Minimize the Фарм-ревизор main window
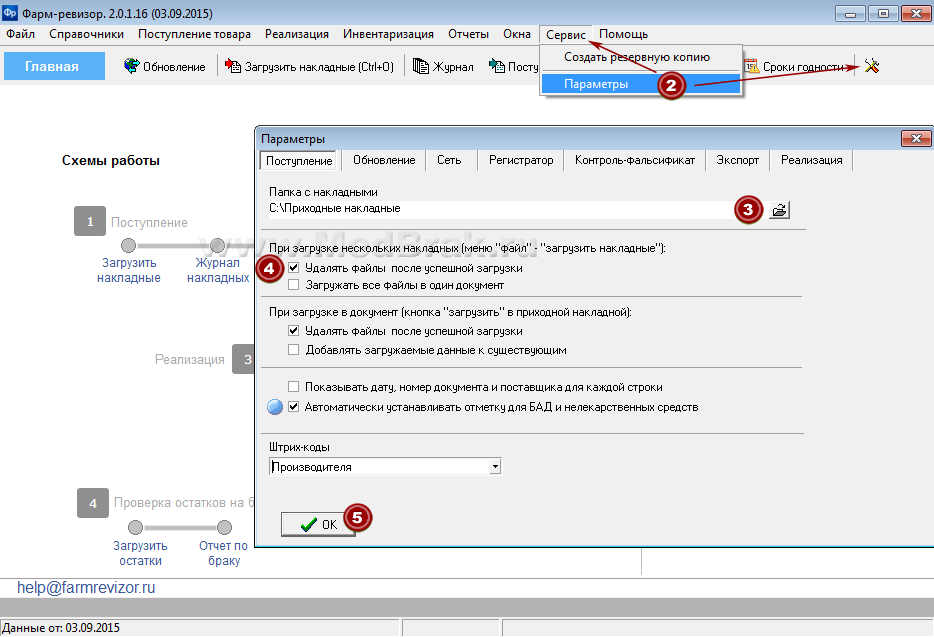 (x=851, y=13)
